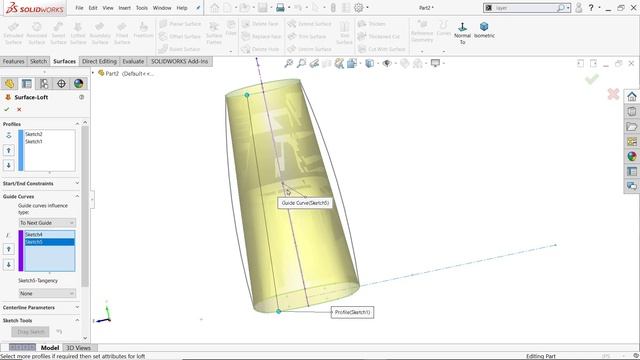
Task: Open Options gear icon in top toolbar
Action: (x=358, y=7)
